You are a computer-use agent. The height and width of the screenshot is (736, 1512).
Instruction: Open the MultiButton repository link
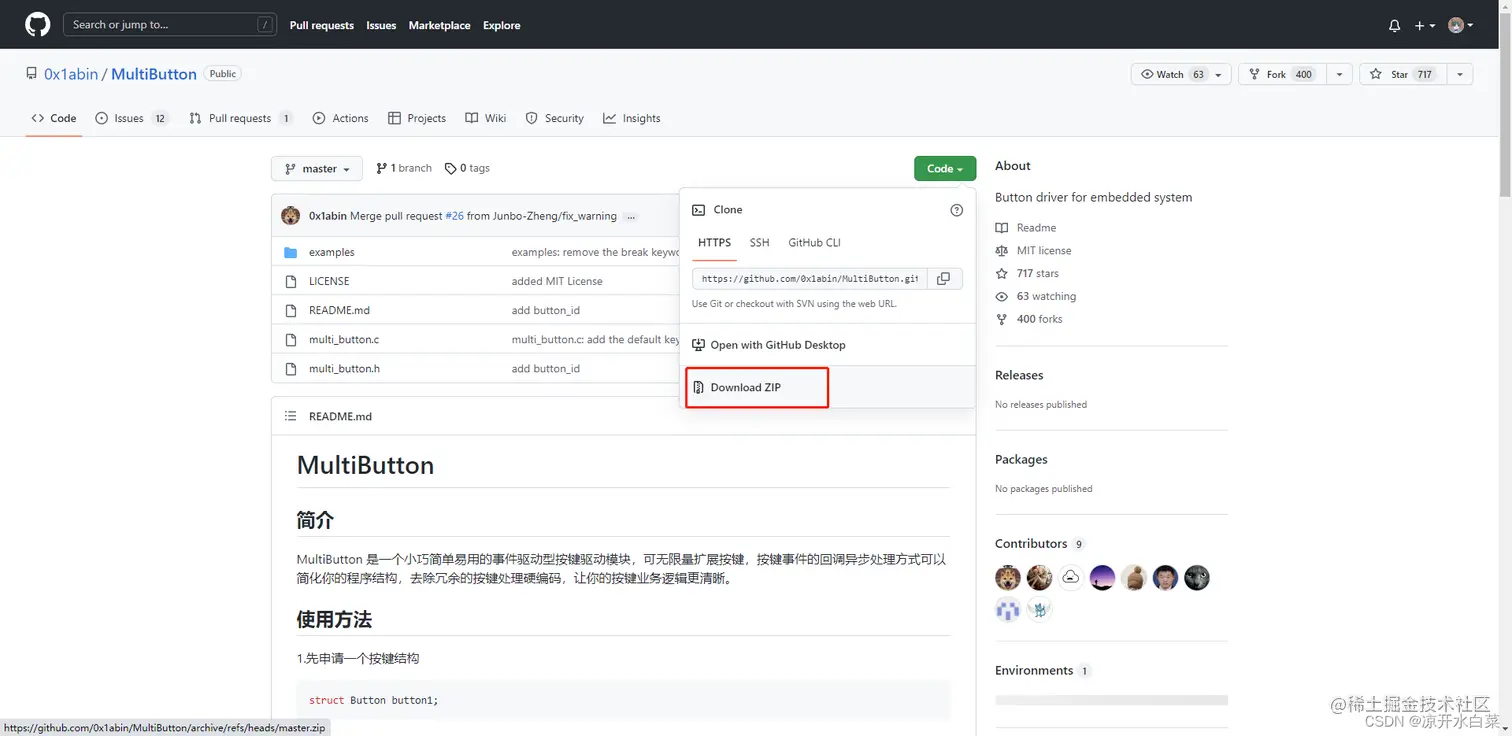153,75
